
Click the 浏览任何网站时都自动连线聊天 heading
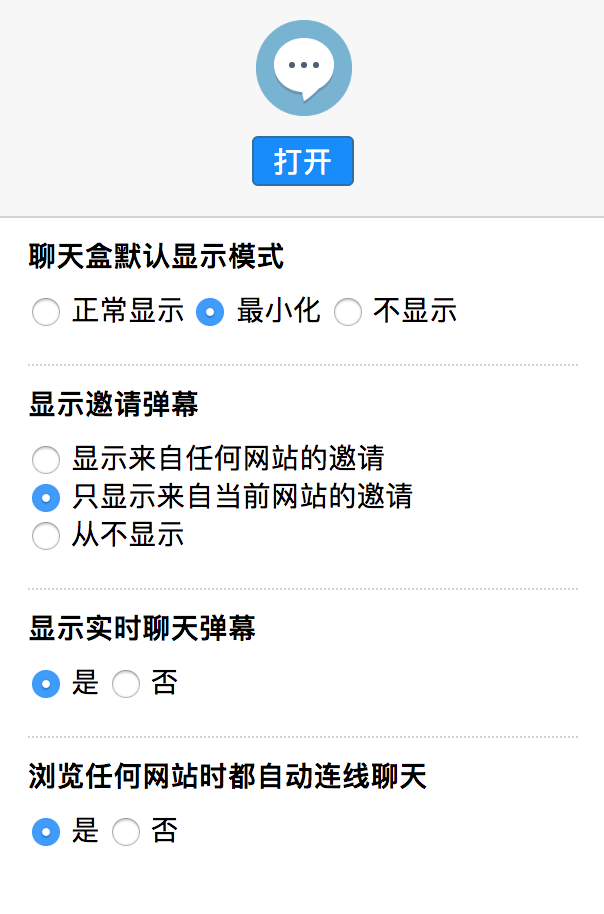tap(228, 776)
